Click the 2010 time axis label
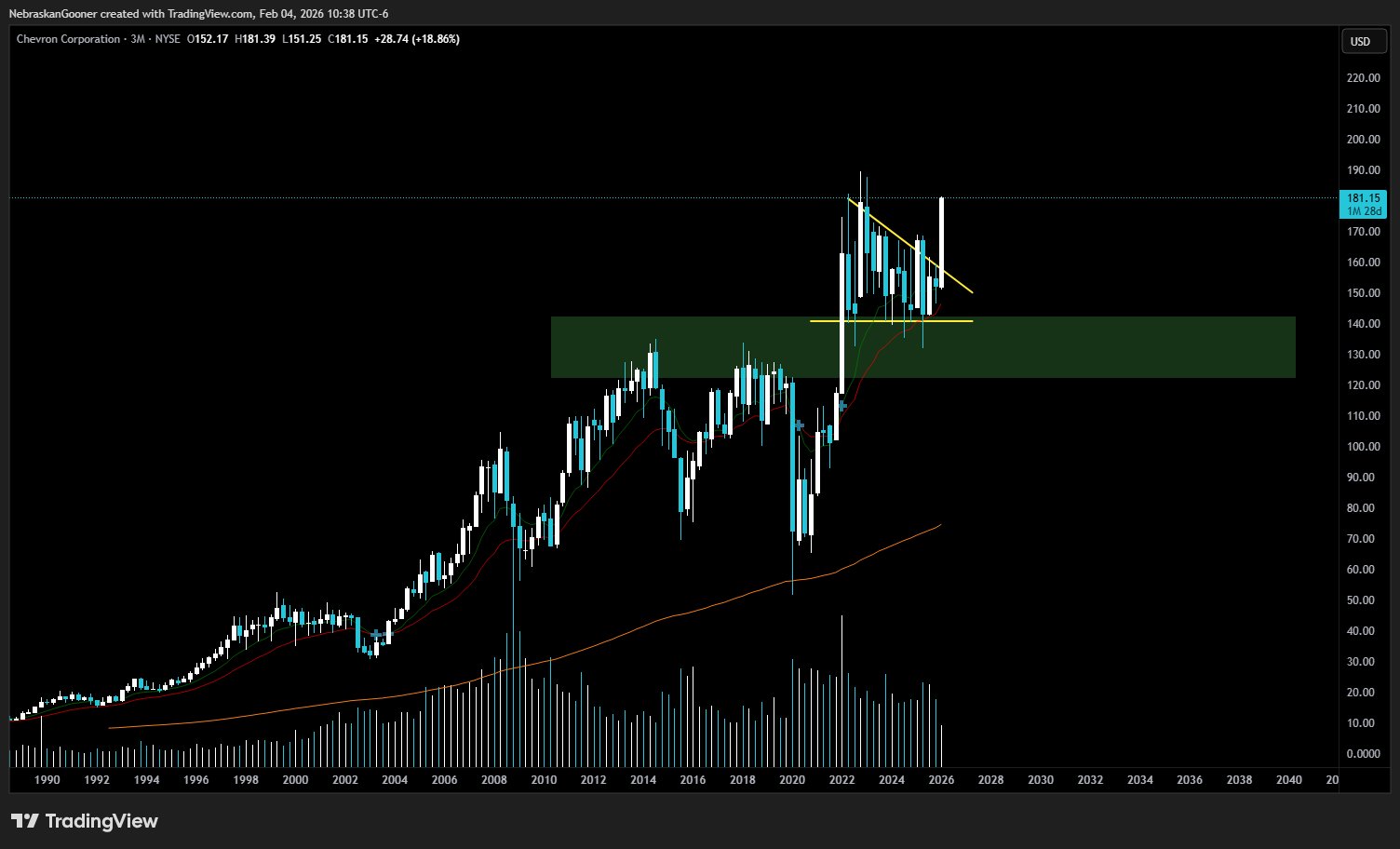 544,780
